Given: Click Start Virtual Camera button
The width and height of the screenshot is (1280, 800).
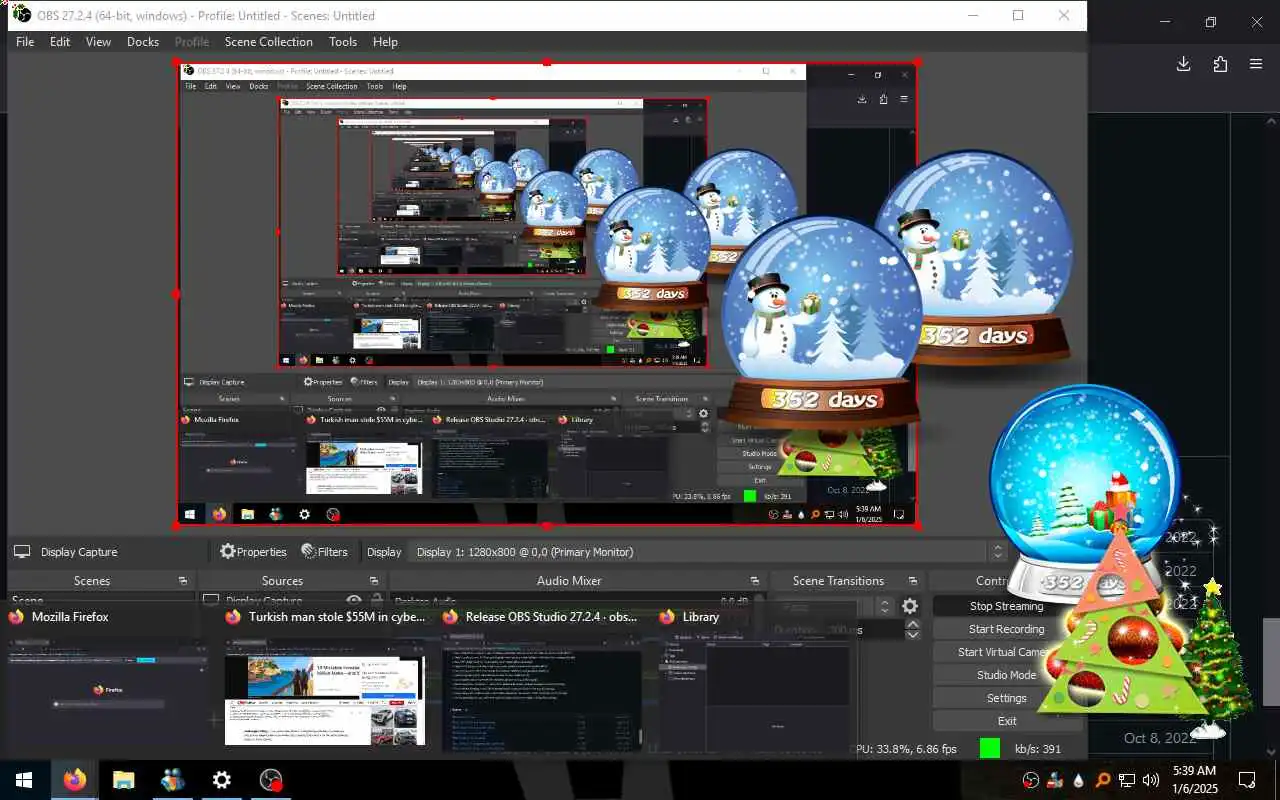Looking at the screenshot, I should [1006, 652].
